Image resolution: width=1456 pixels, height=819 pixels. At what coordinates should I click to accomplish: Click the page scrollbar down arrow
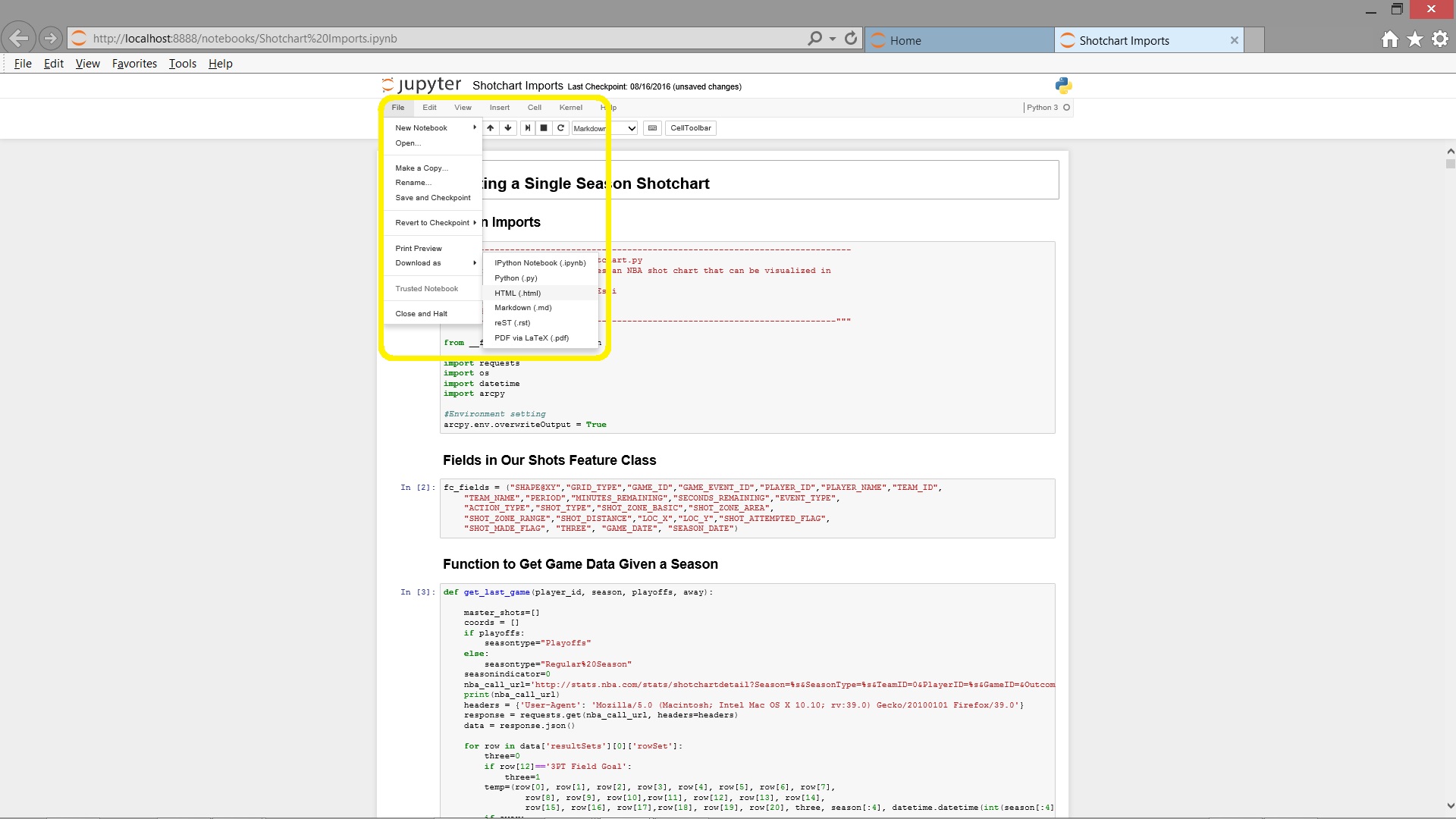click(x=1450, y=806)
